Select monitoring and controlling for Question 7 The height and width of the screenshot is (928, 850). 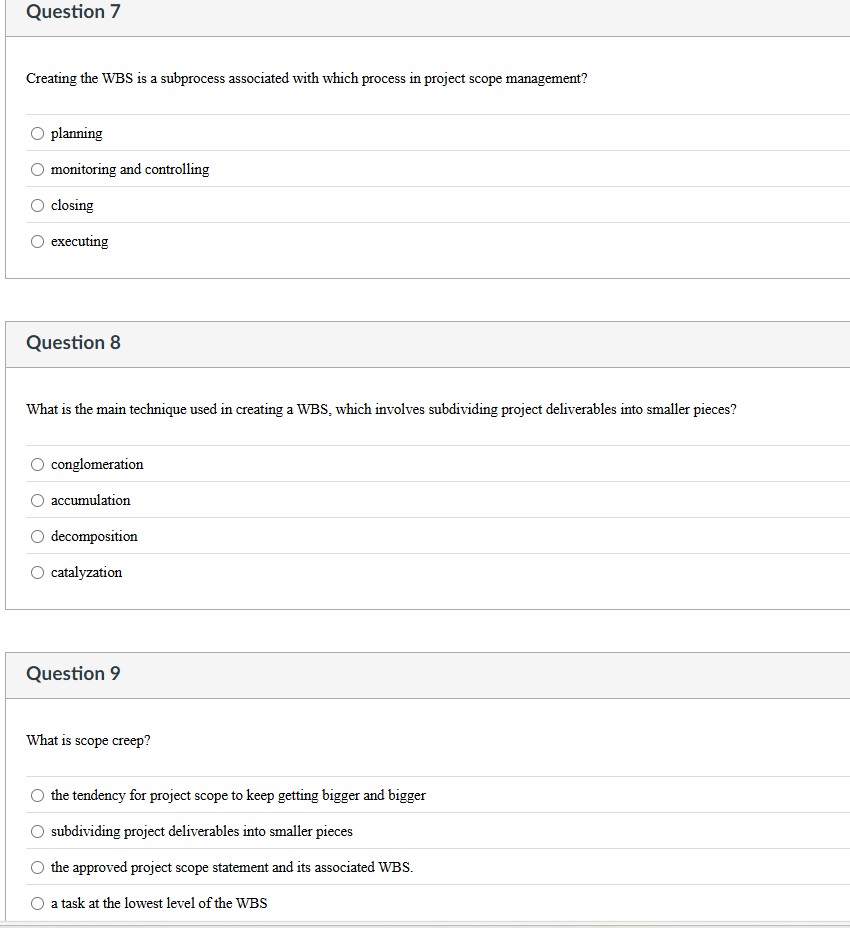[x=37, y=168]
